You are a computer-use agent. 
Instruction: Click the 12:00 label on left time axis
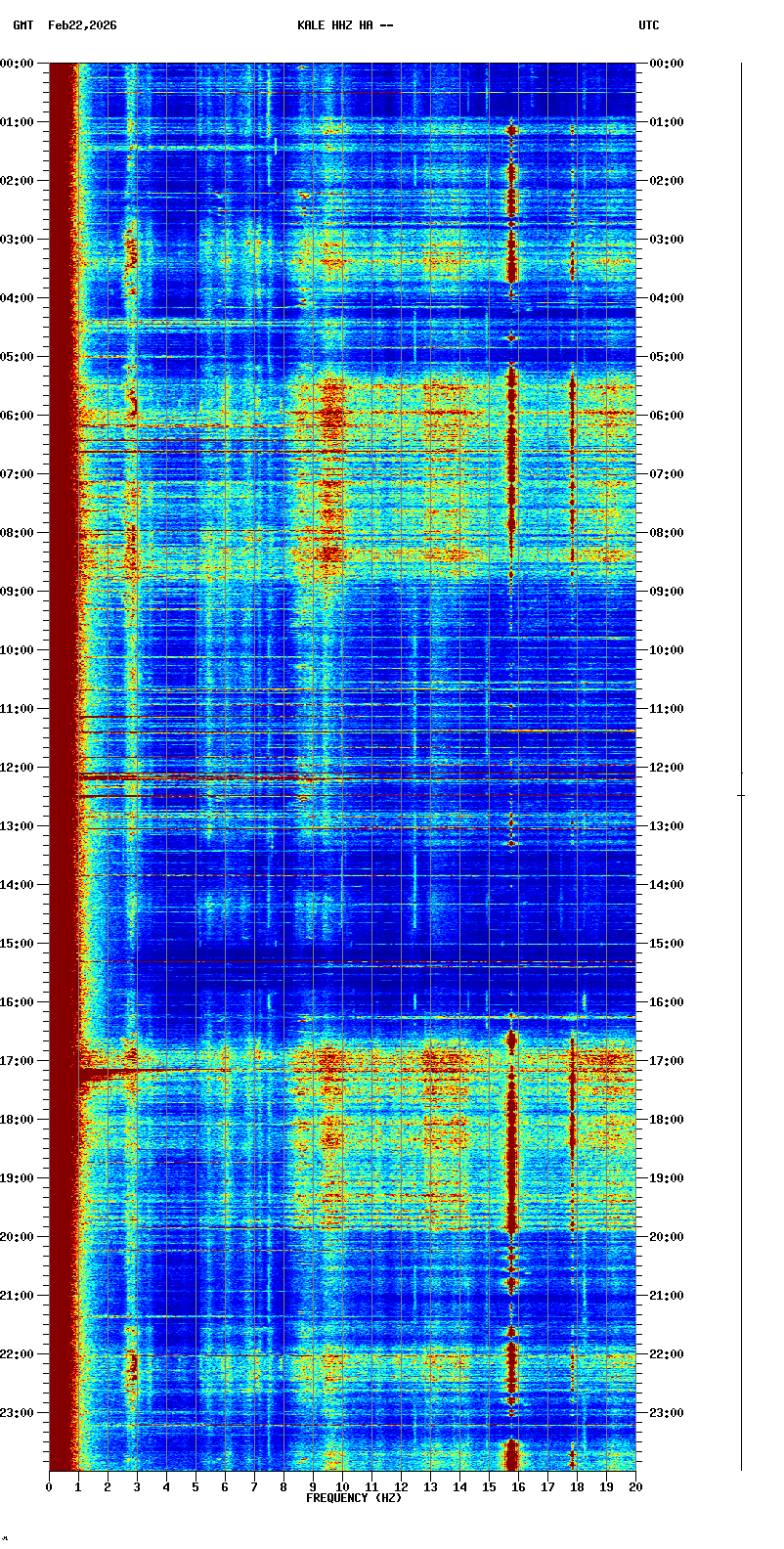coord(18,768)
